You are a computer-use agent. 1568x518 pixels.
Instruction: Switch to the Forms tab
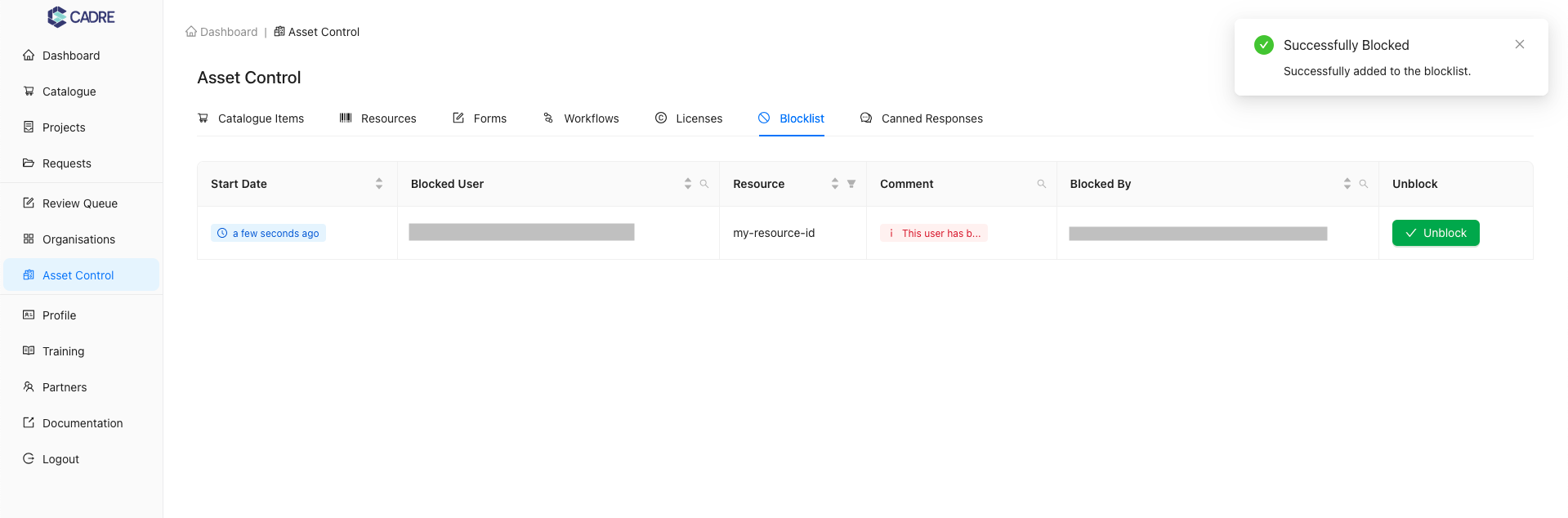click(x=480, y=118)
